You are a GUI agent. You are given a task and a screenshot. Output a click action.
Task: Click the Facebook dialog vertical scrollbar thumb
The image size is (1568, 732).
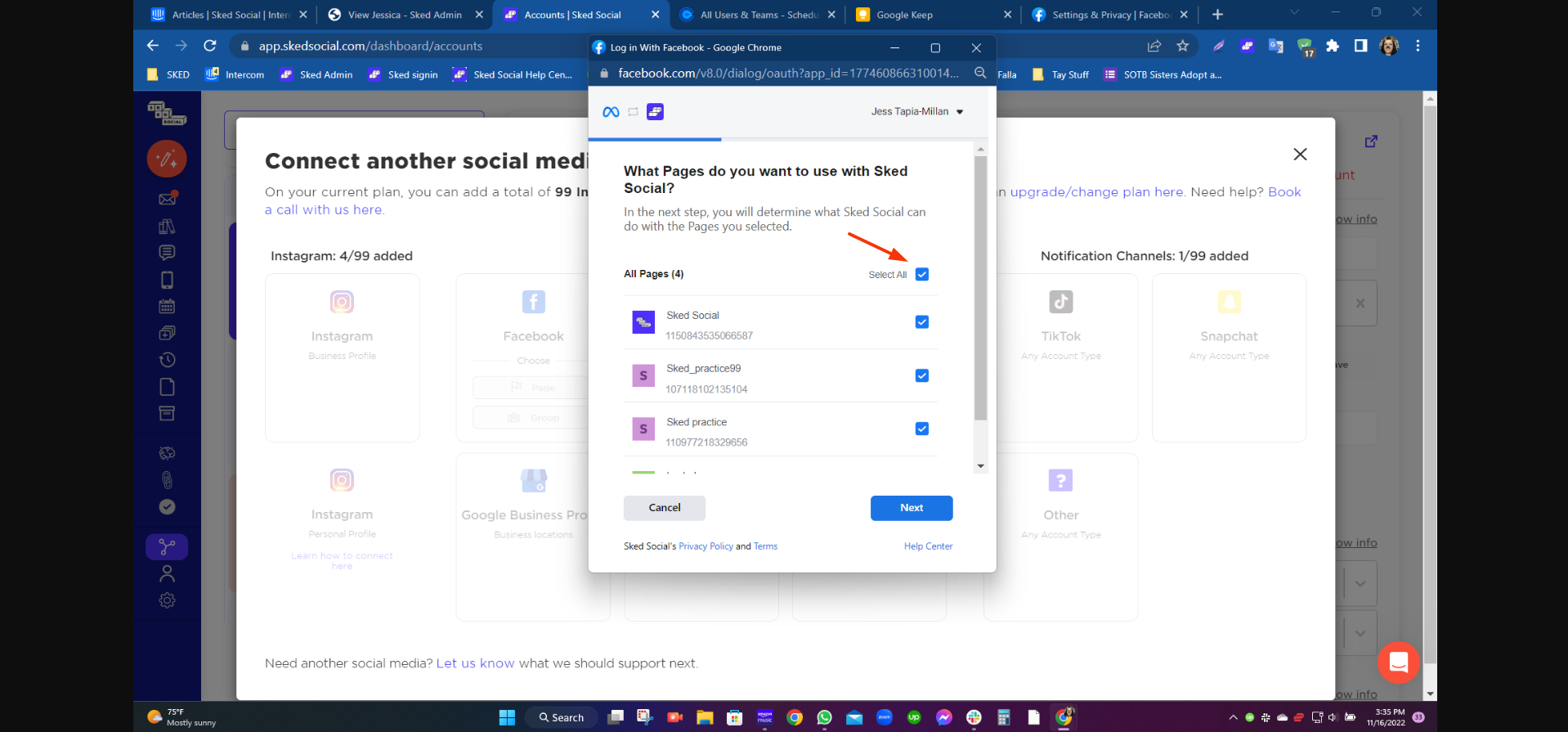(x=980, y=288)
